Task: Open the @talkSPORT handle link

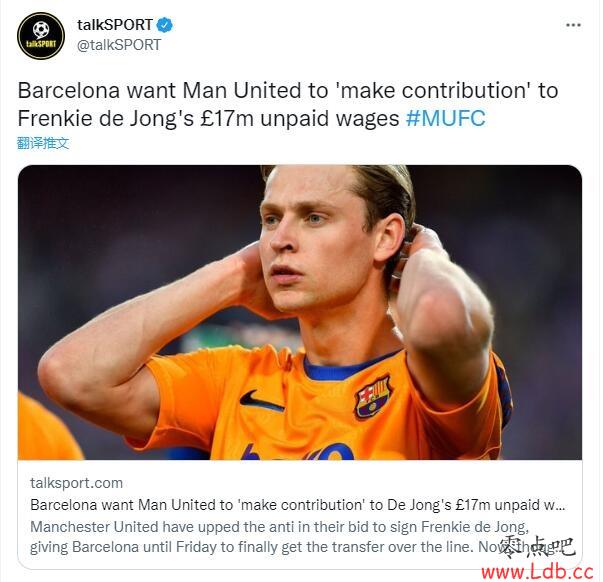Action: [119, 45]
